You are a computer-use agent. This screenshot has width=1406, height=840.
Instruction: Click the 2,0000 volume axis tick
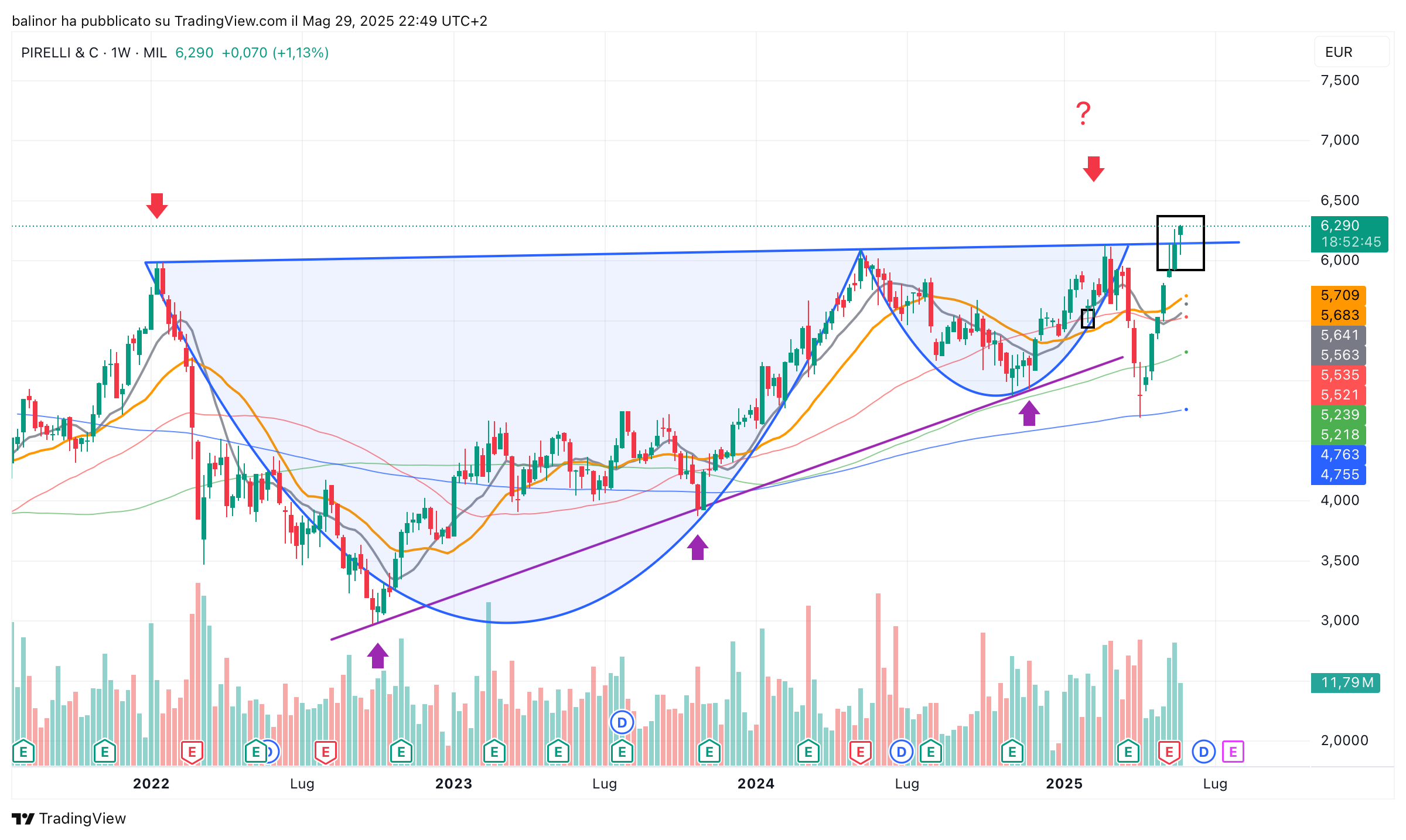(x=1344, y=740)
